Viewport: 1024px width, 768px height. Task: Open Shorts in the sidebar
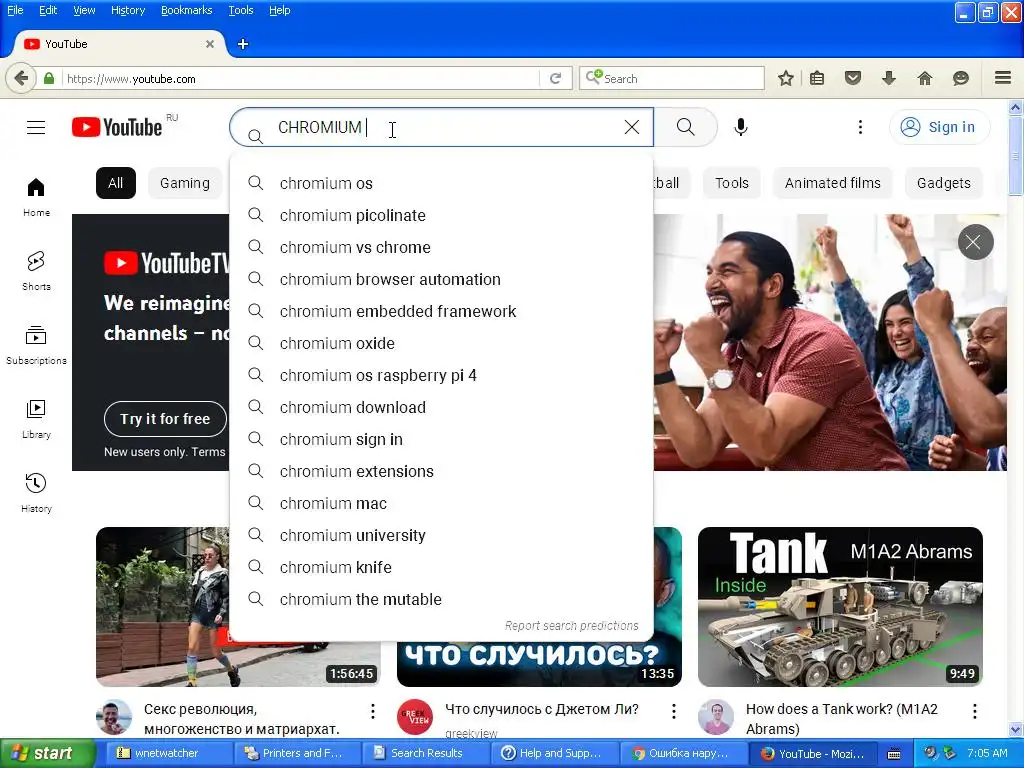(x=36, y=270)
